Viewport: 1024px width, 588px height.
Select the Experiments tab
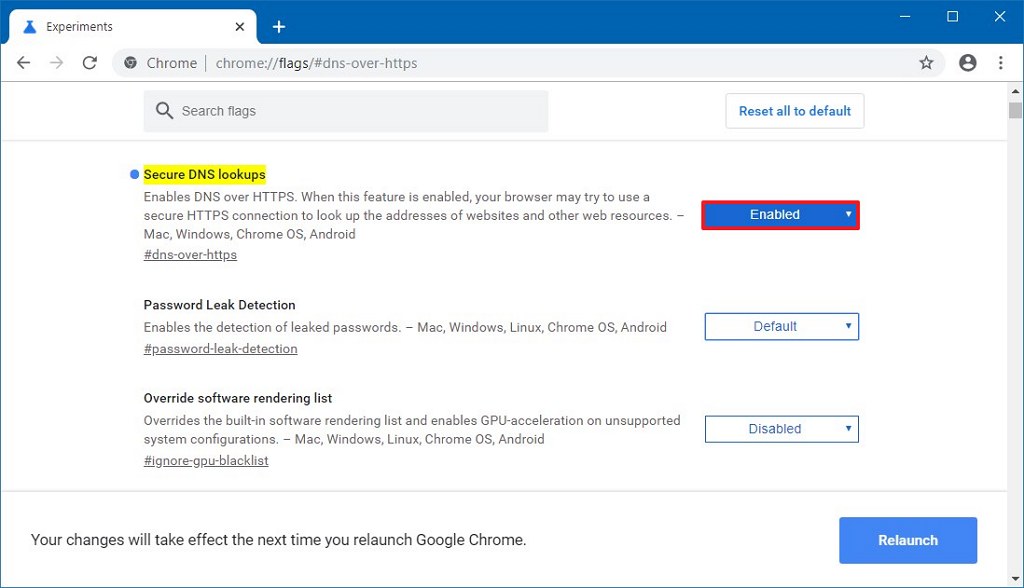[120, 27]
